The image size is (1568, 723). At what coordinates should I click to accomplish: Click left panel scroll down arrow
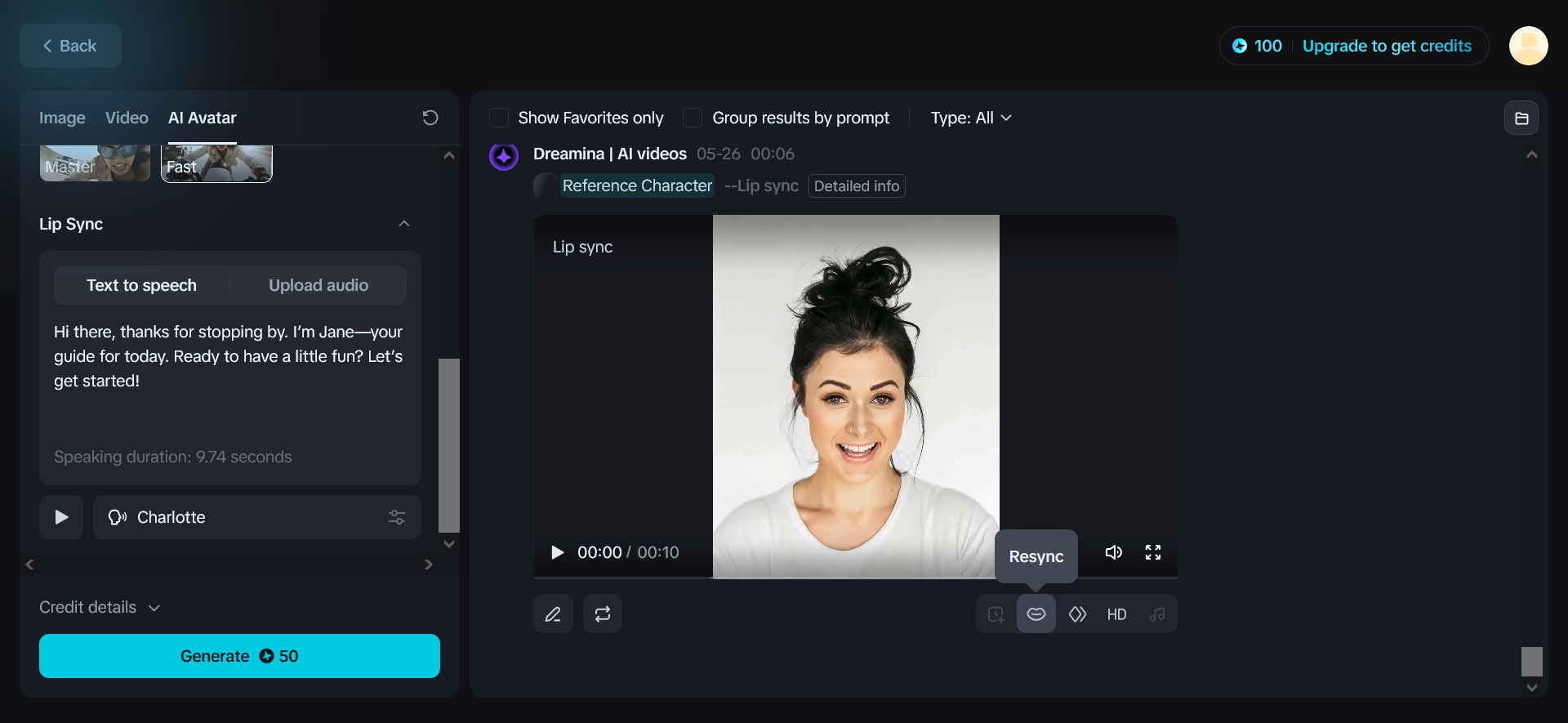[449, 543]
